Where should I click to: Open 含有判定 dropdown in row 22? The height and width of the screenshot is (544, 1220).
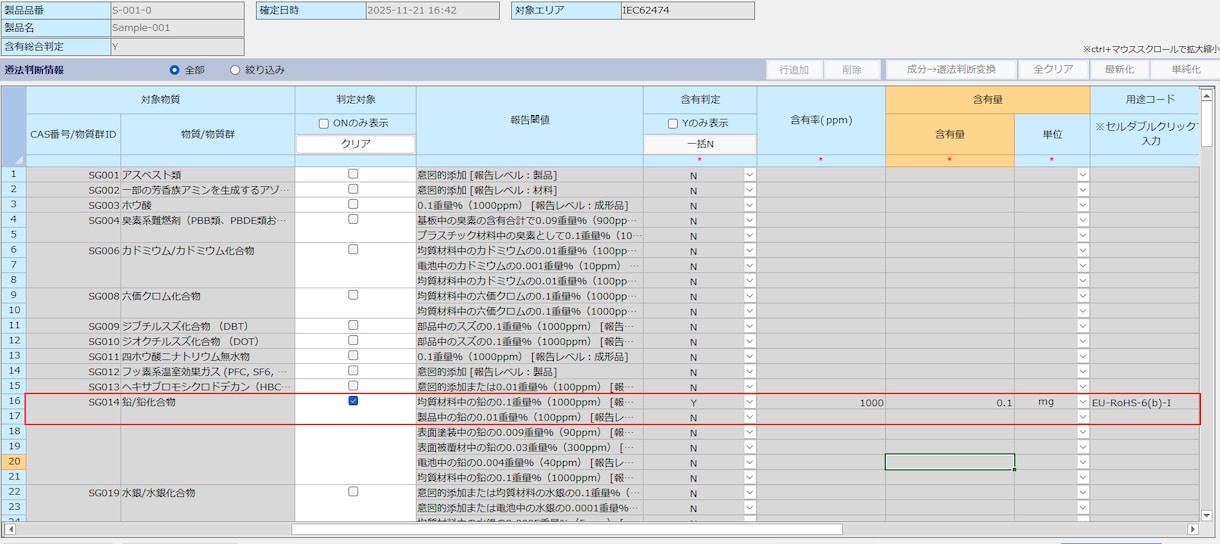coord(750,493)
